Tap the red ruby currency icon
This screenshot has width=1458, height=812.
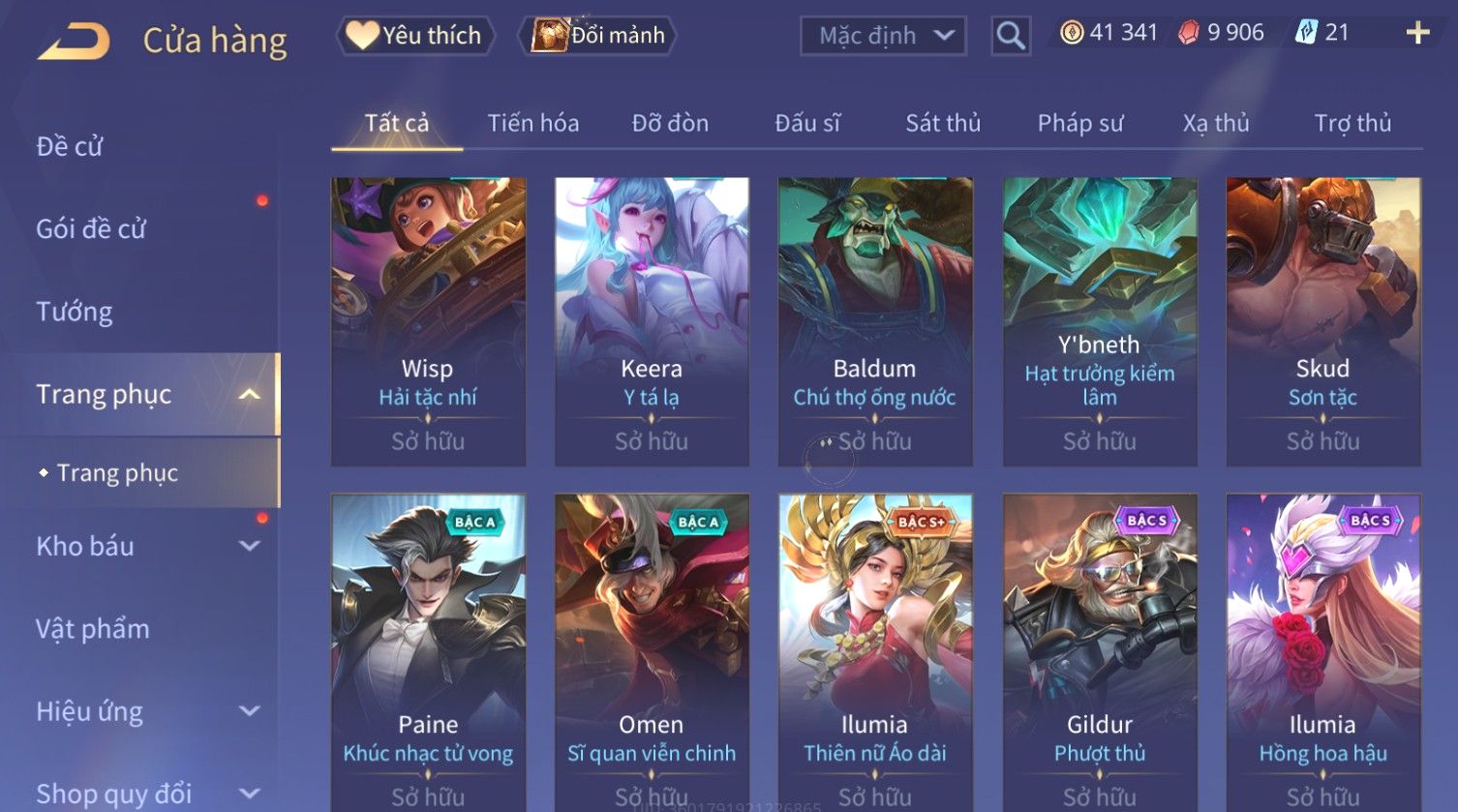pos(1189,33)
